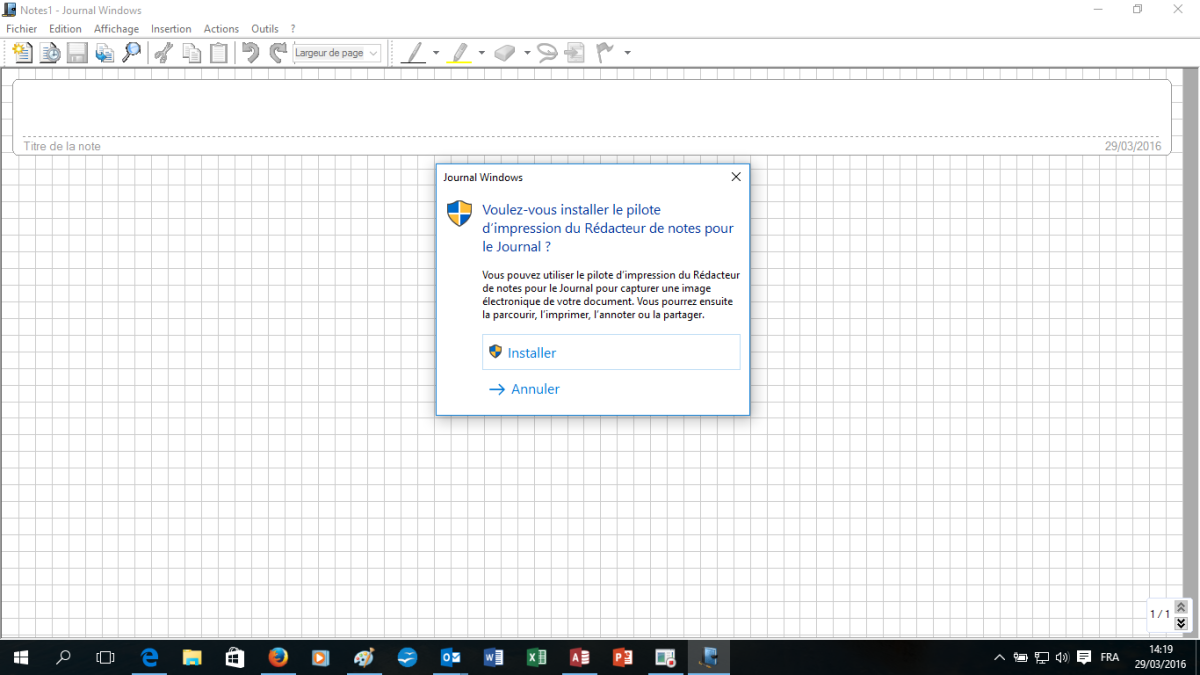Launch Firefox from taskbar

tap(278, 657)
